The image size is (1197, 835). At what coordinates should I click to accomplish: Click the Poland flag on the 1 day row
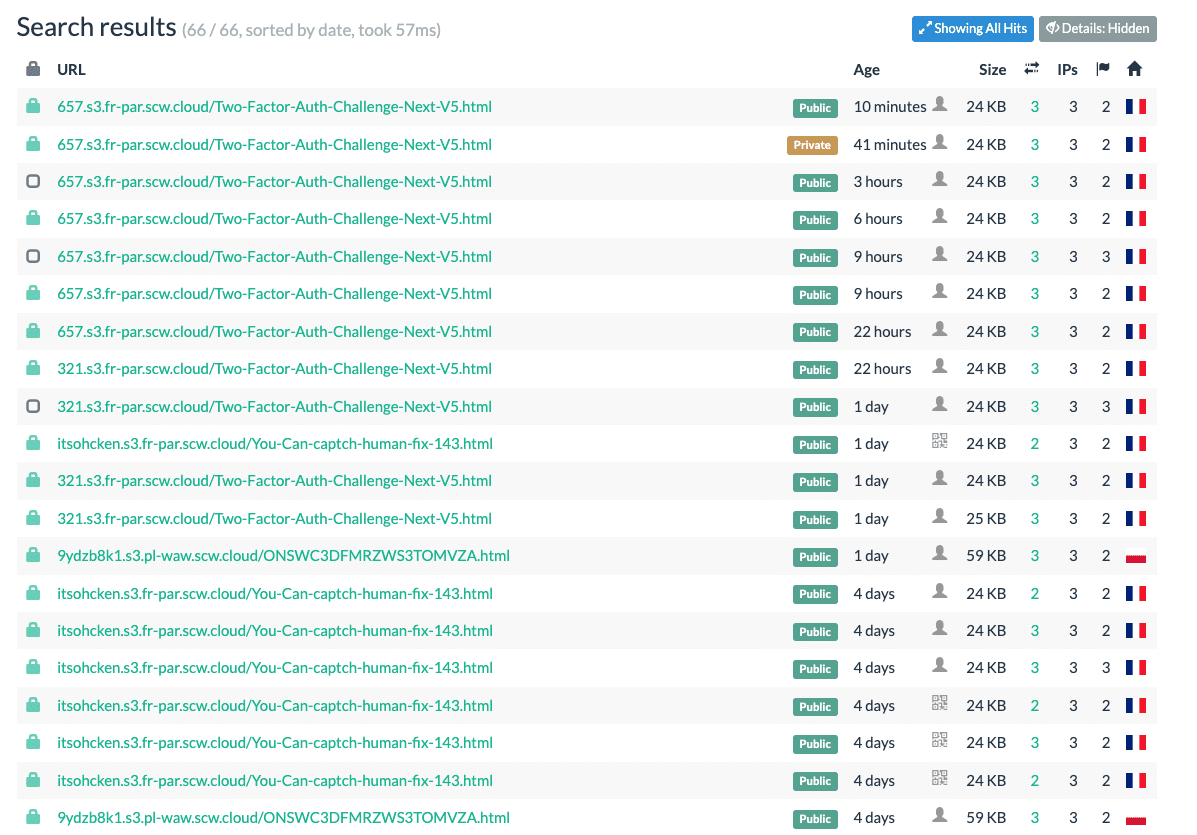coord(1136,556)
